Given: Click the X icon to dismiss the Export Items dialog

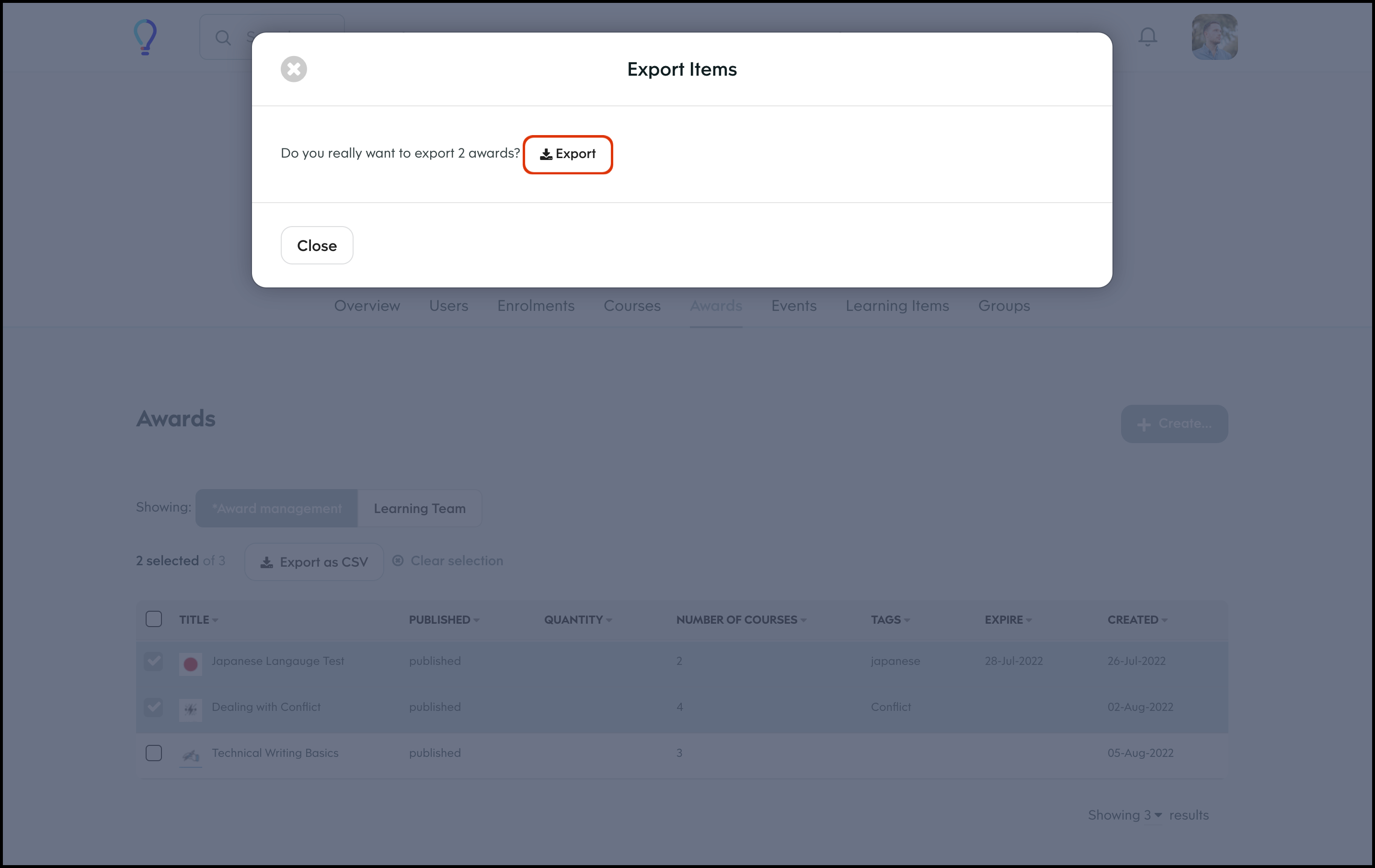Looking at the screenshot, I should click(294, 69).
